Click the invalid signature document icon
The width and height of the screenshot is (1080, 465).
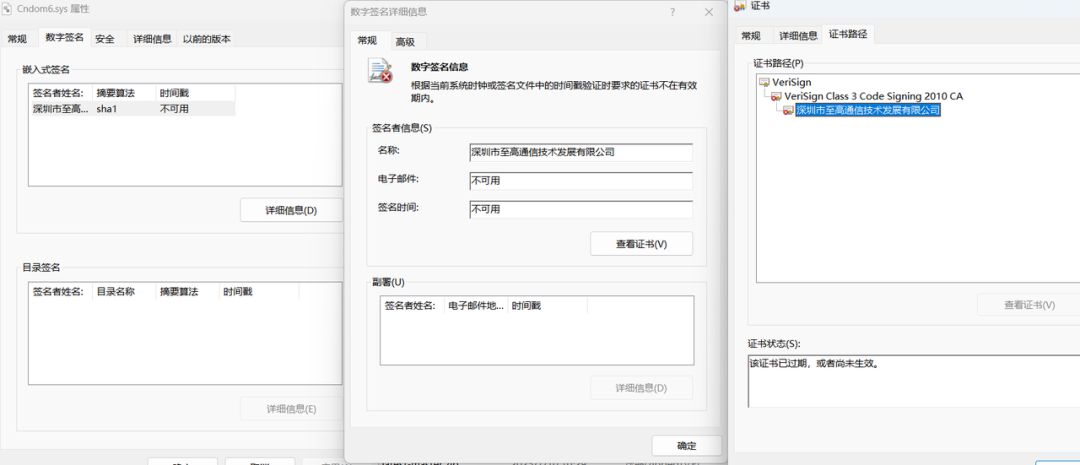pyautogui.click(x=380, y=71)
